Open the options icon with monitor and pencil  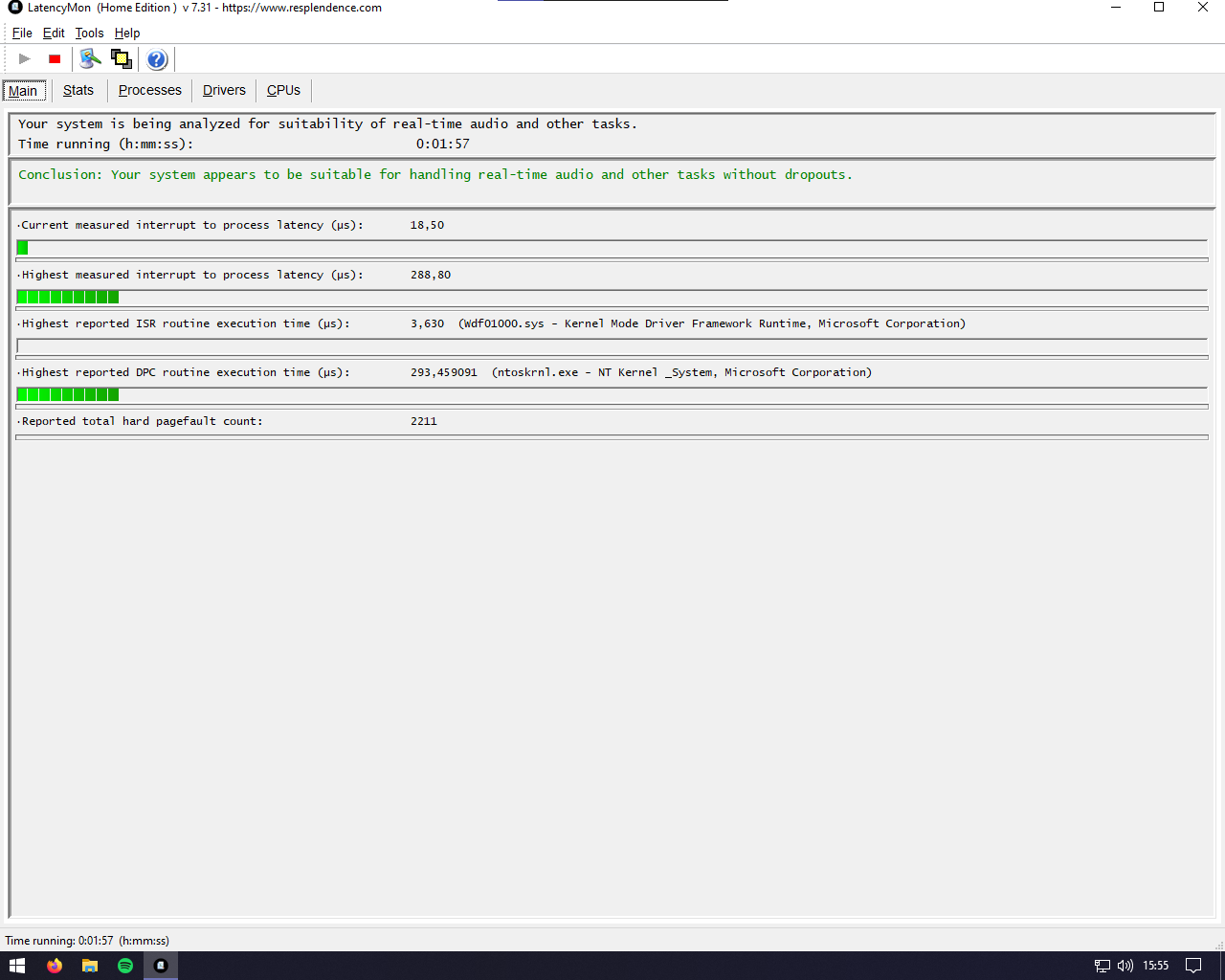pyautogui.click(x=90, y=59)
